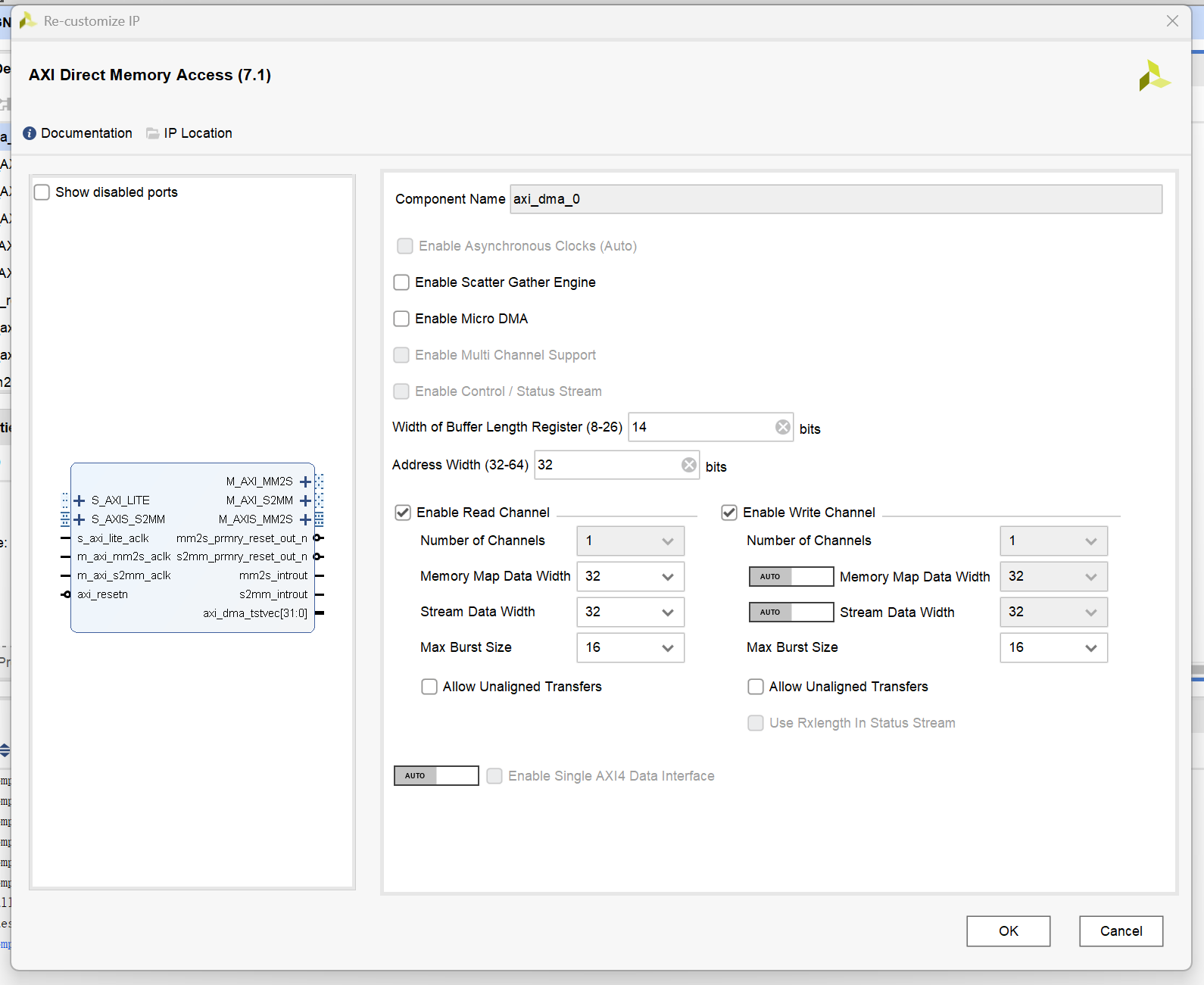The width and height of the screenshot is (1204, 985).
Task: Select axi_dma_tstvec[31:0] port label
Action: coord(255,613)
